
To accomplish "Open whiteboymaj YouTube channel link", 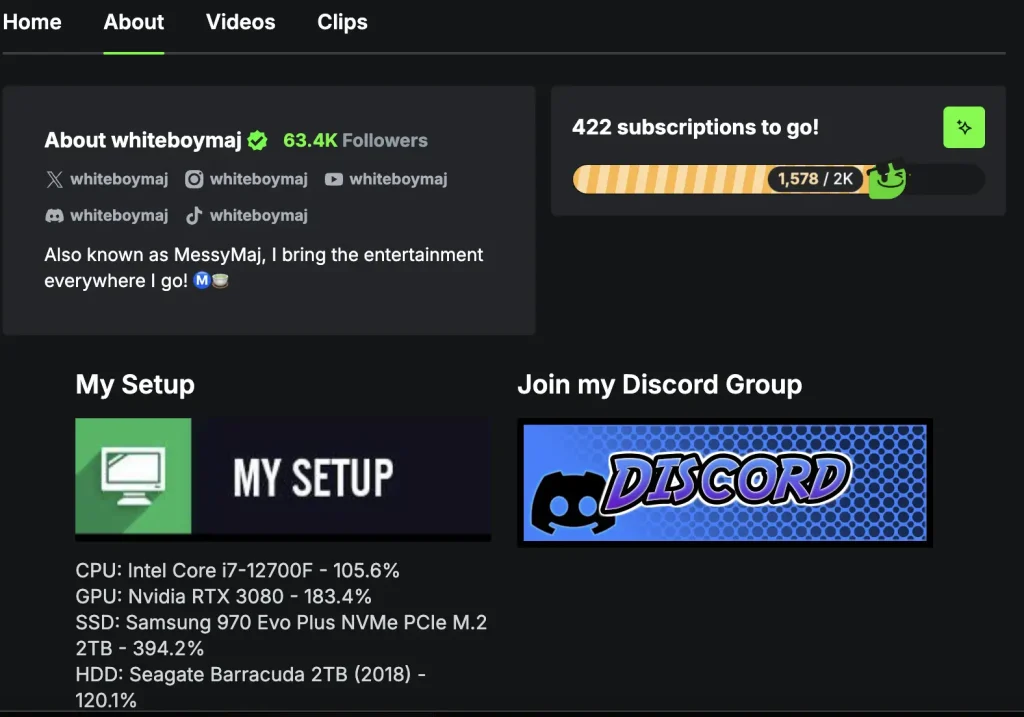I will 398,179.
